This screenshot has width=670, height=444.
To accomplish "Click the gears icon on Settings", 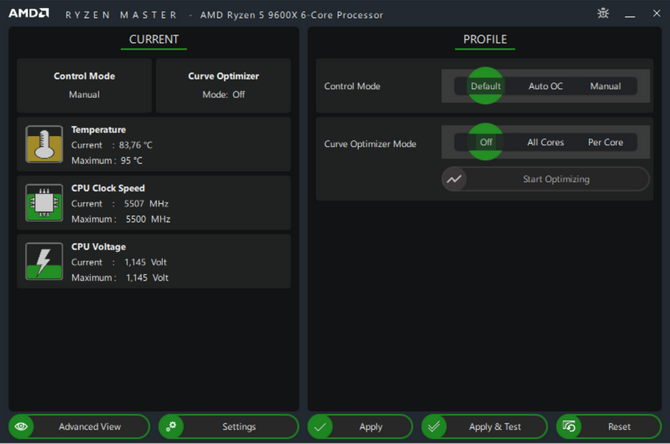I will tap(171, 426).
